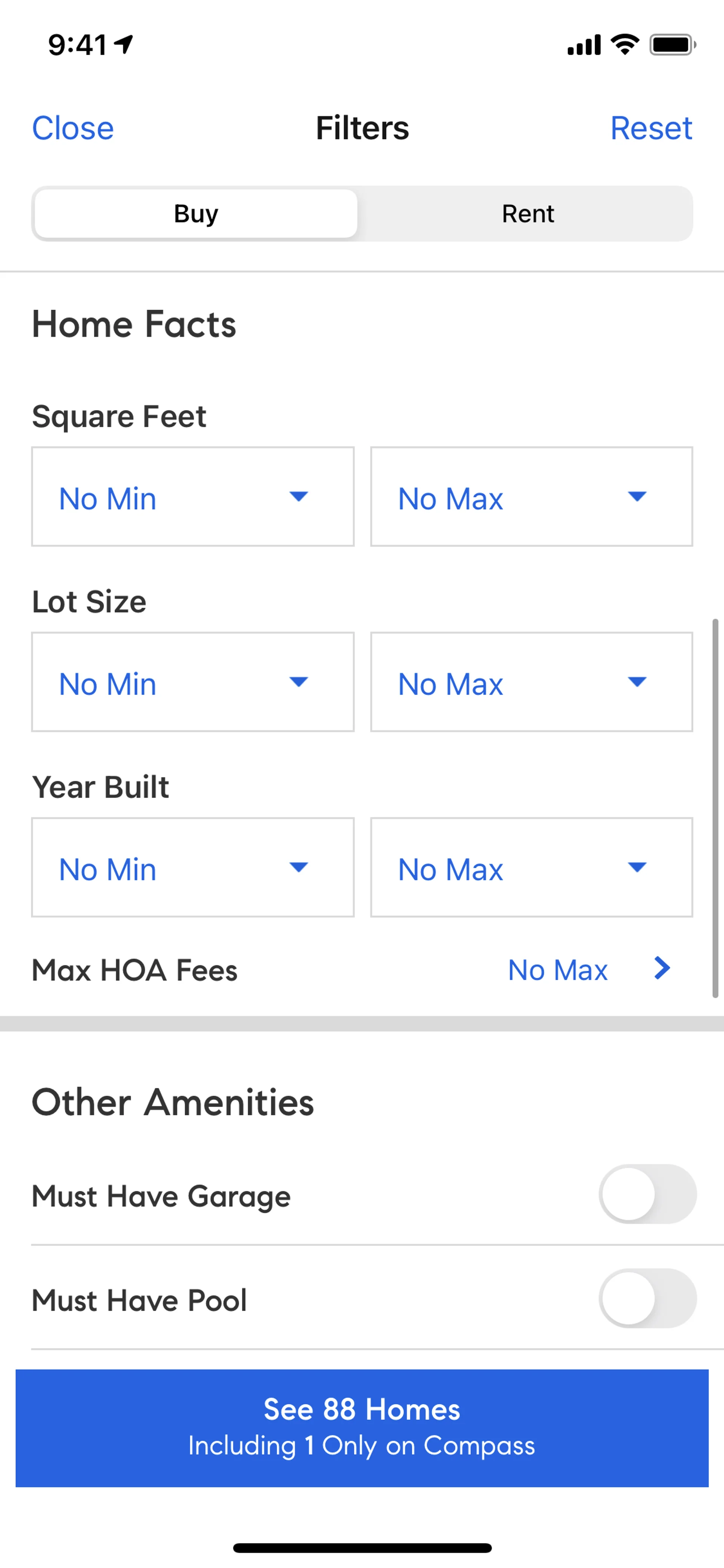Tap the Lot Size No Max arrow icon
Image resolution: width=724 pixels, height=1568 pixels.
[x=637, y=682]
